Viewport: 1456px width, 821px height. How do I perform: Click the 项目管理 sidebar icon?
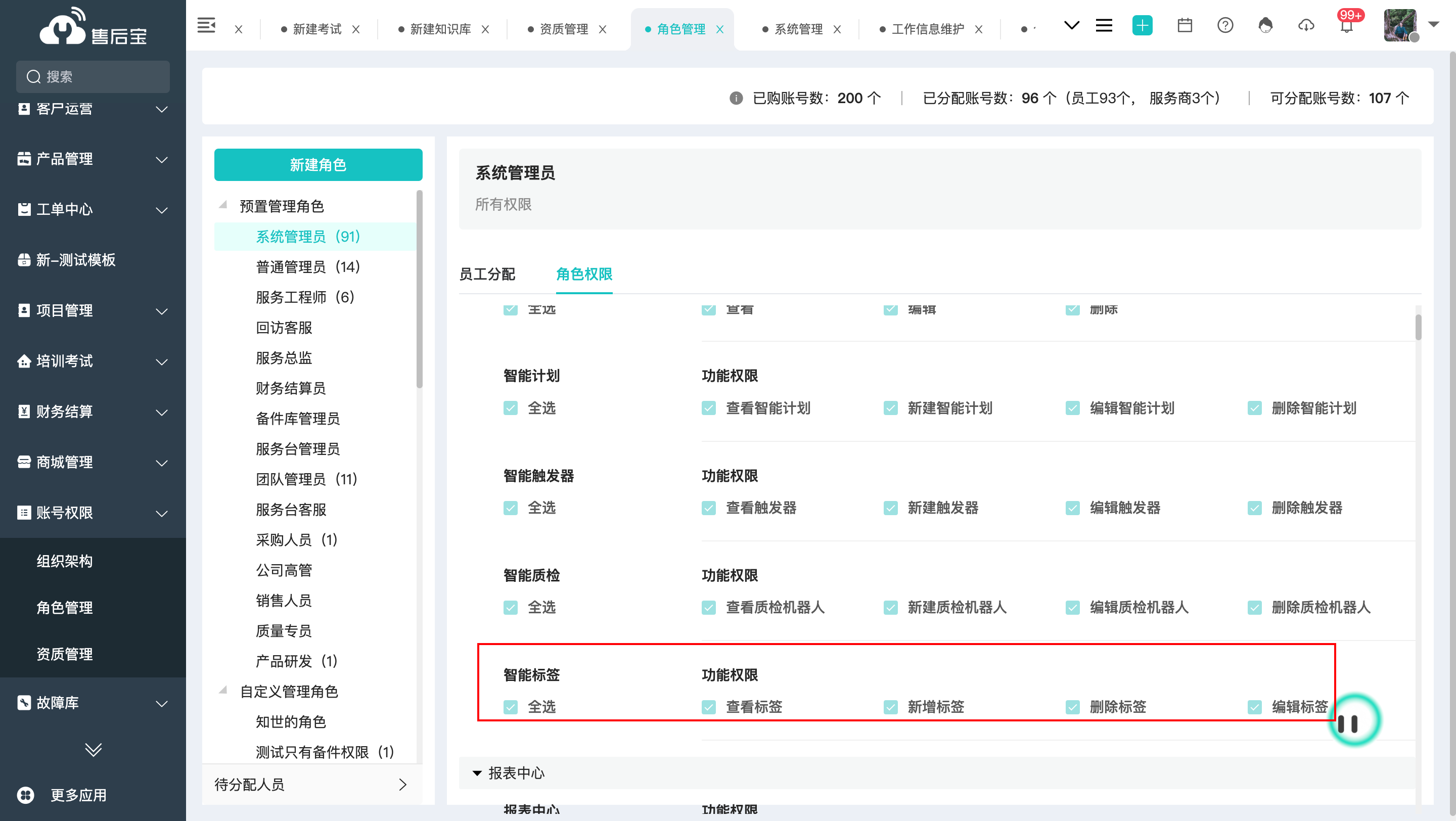click(x=24, y=311)
